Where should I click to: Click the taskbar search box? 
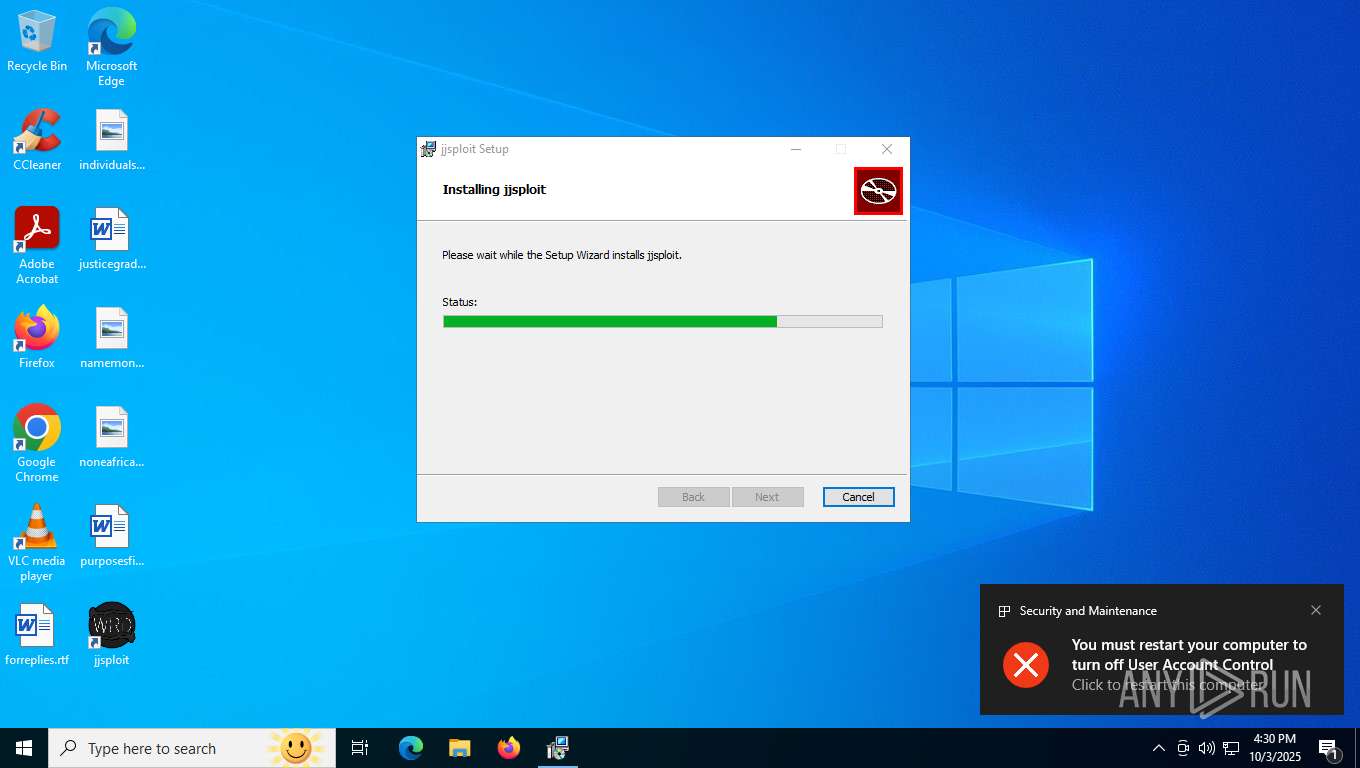click(x=192, y=748)
